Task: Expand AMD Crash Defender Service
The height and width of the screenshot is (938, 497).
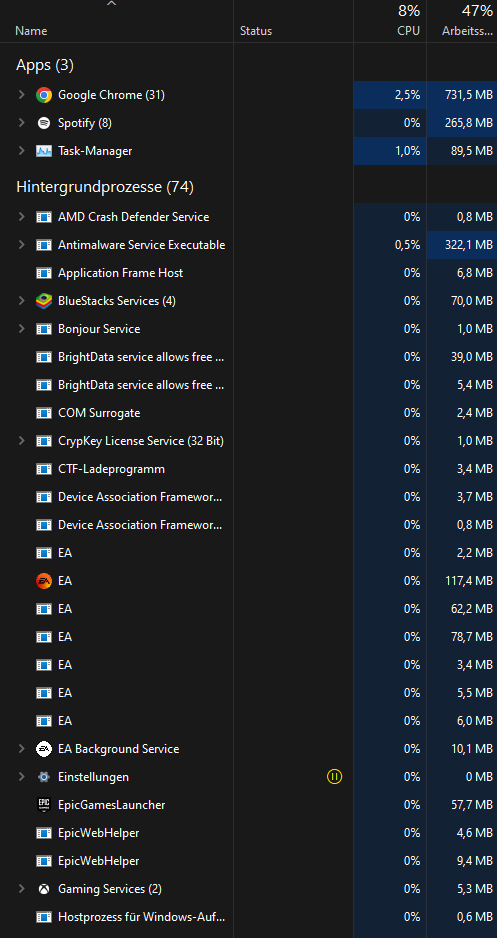Action: 22,217
